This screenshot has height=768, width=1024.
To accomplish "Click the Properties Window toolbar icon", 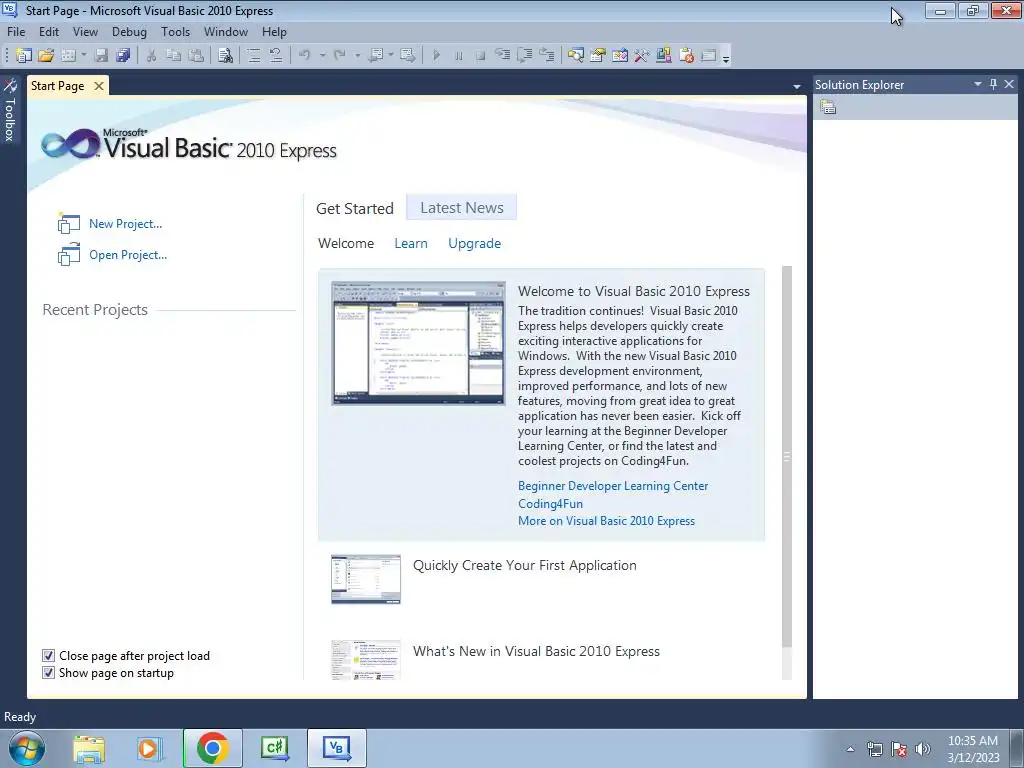I will [598, 56].
